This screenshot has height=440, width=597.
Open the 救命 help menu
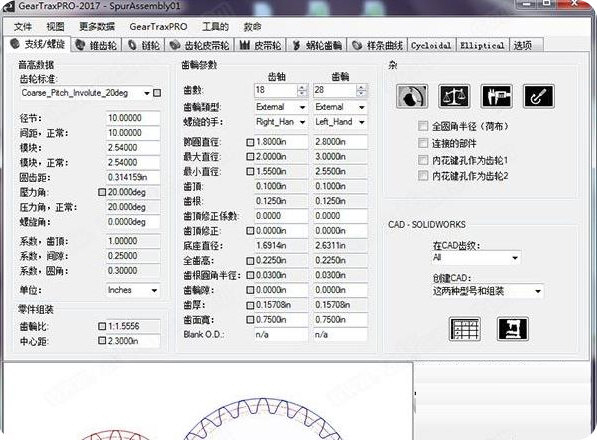pyautogui.click(x=252, y=27)
